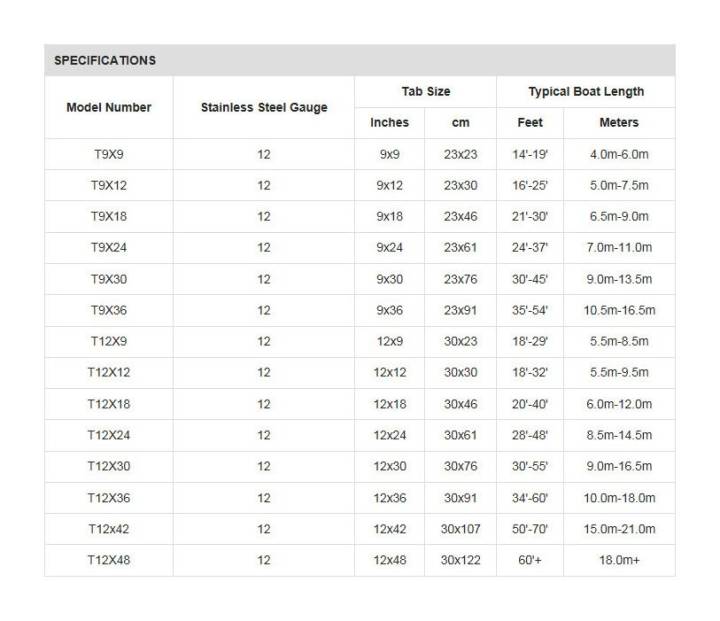The width and height of the screenshot is (720, 621).
Task: Click model number T9X24
Action: tap(109, 248)
